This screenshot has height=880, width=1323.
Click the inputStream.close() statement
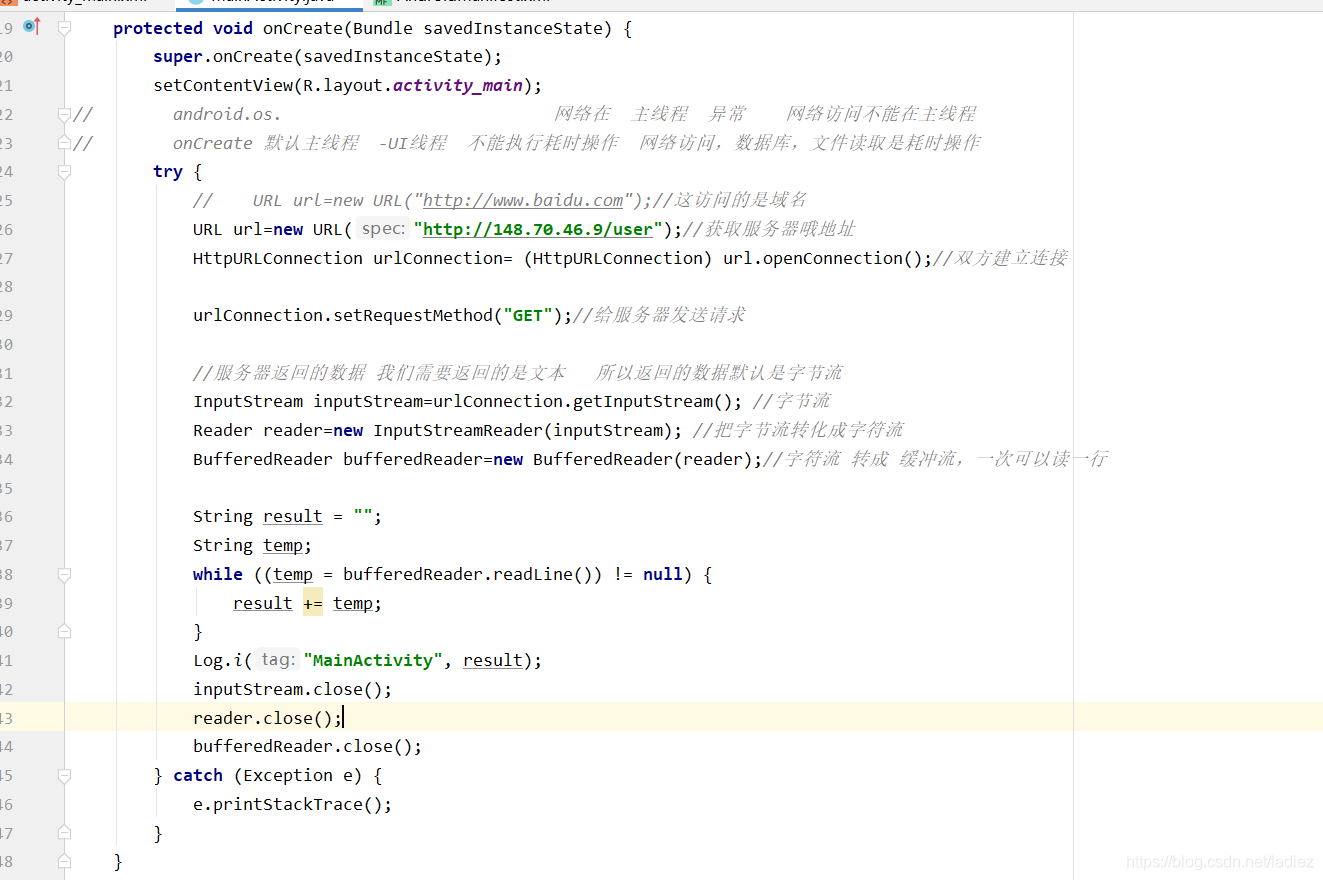292,690
